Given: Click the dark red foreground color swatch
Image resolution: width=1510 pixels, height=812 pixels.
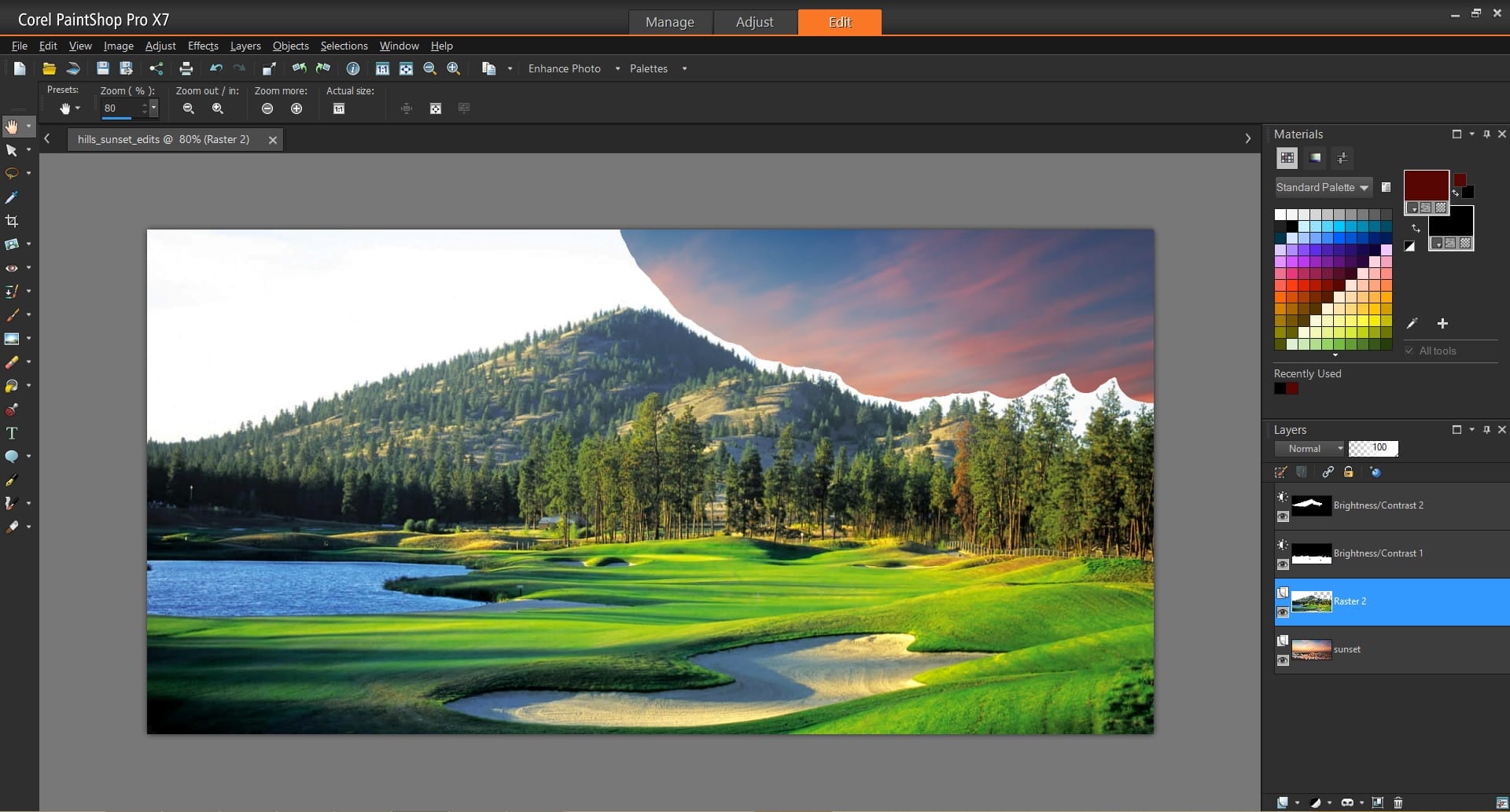Looking at the screenshot, I should [1425, 185].
